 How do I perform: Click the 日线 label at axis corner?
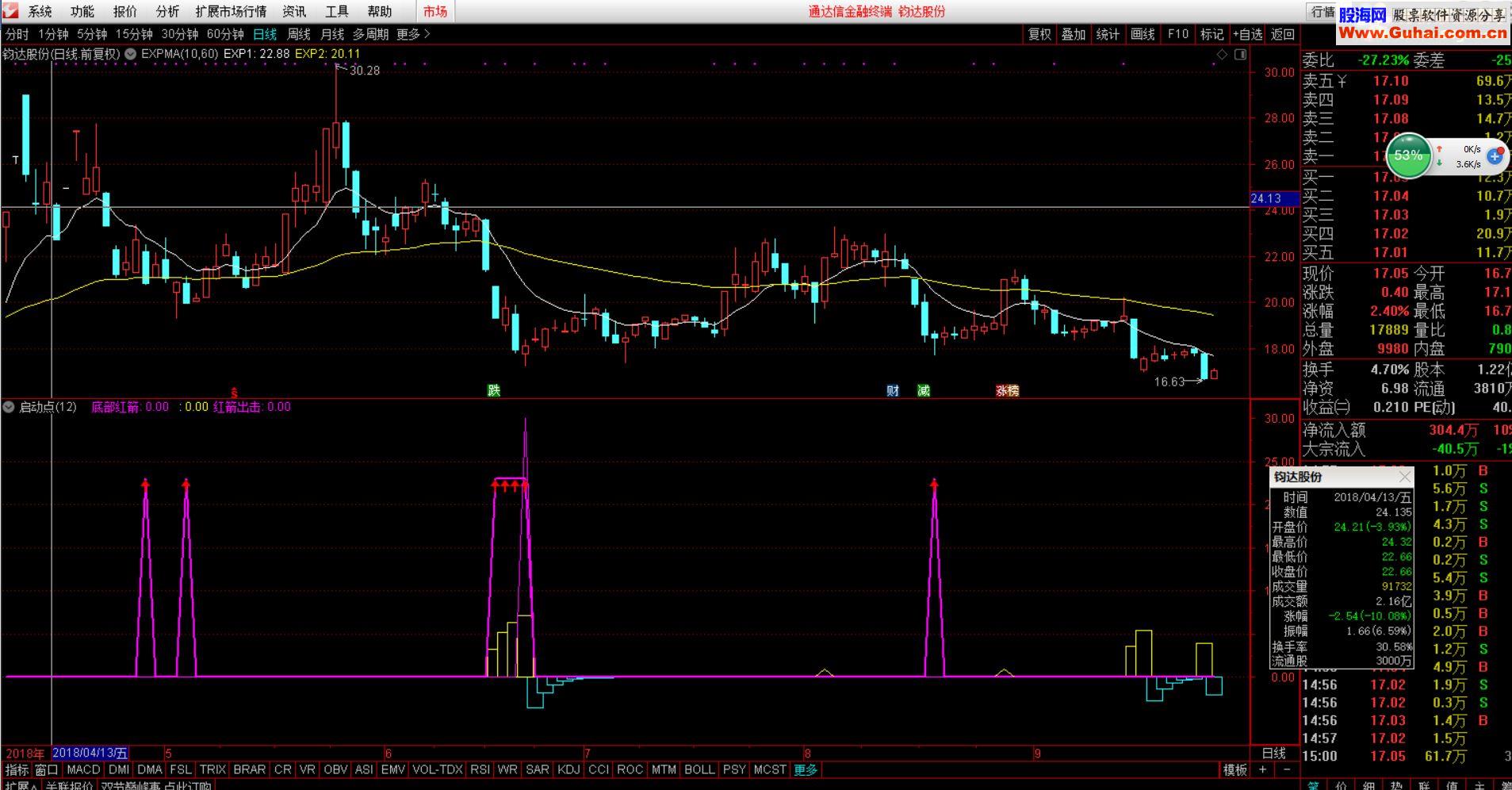tap(1273, 754)
